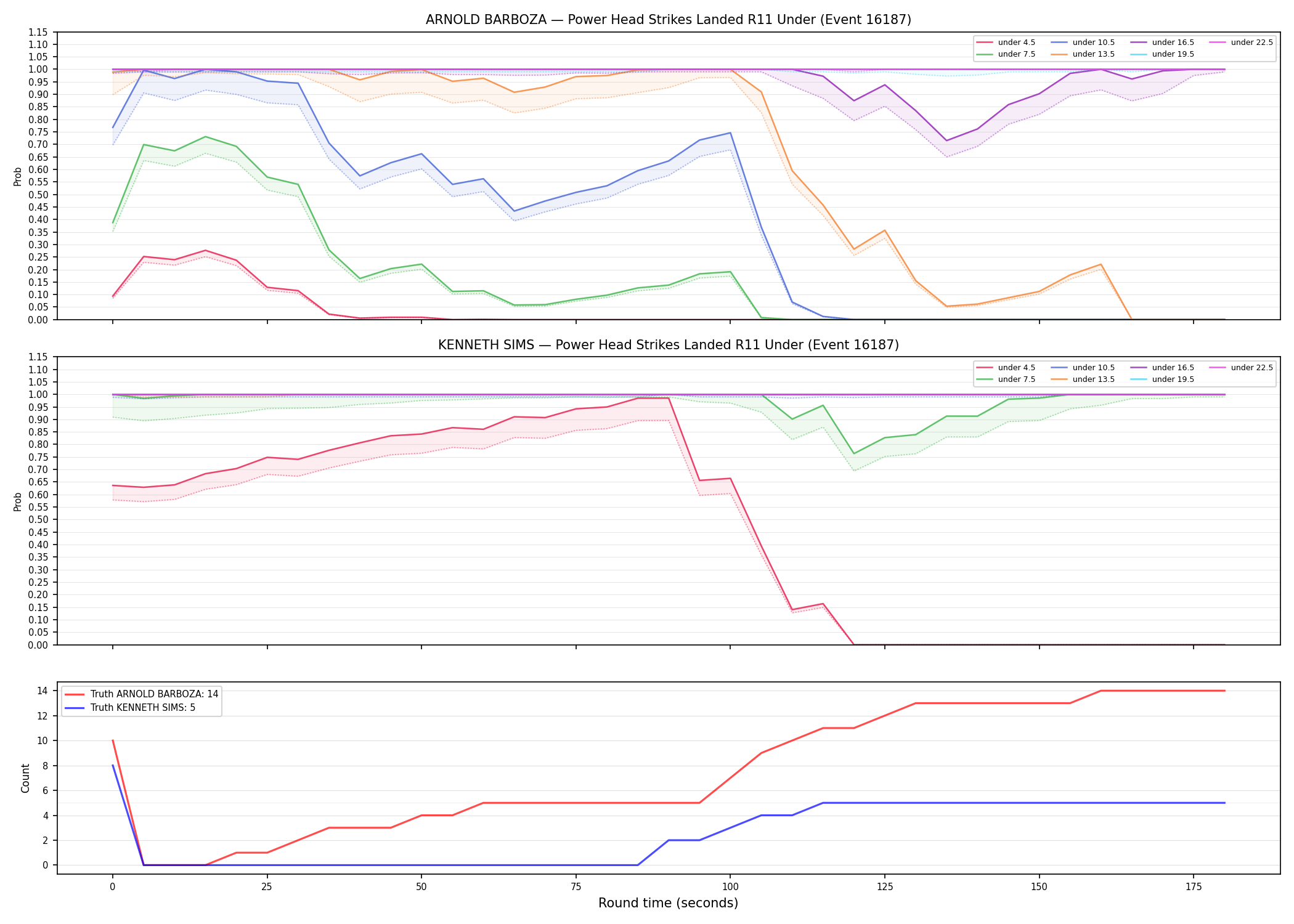
Task: Click '1.15' tick on Kenneth Sims chart
Action: 38,357
